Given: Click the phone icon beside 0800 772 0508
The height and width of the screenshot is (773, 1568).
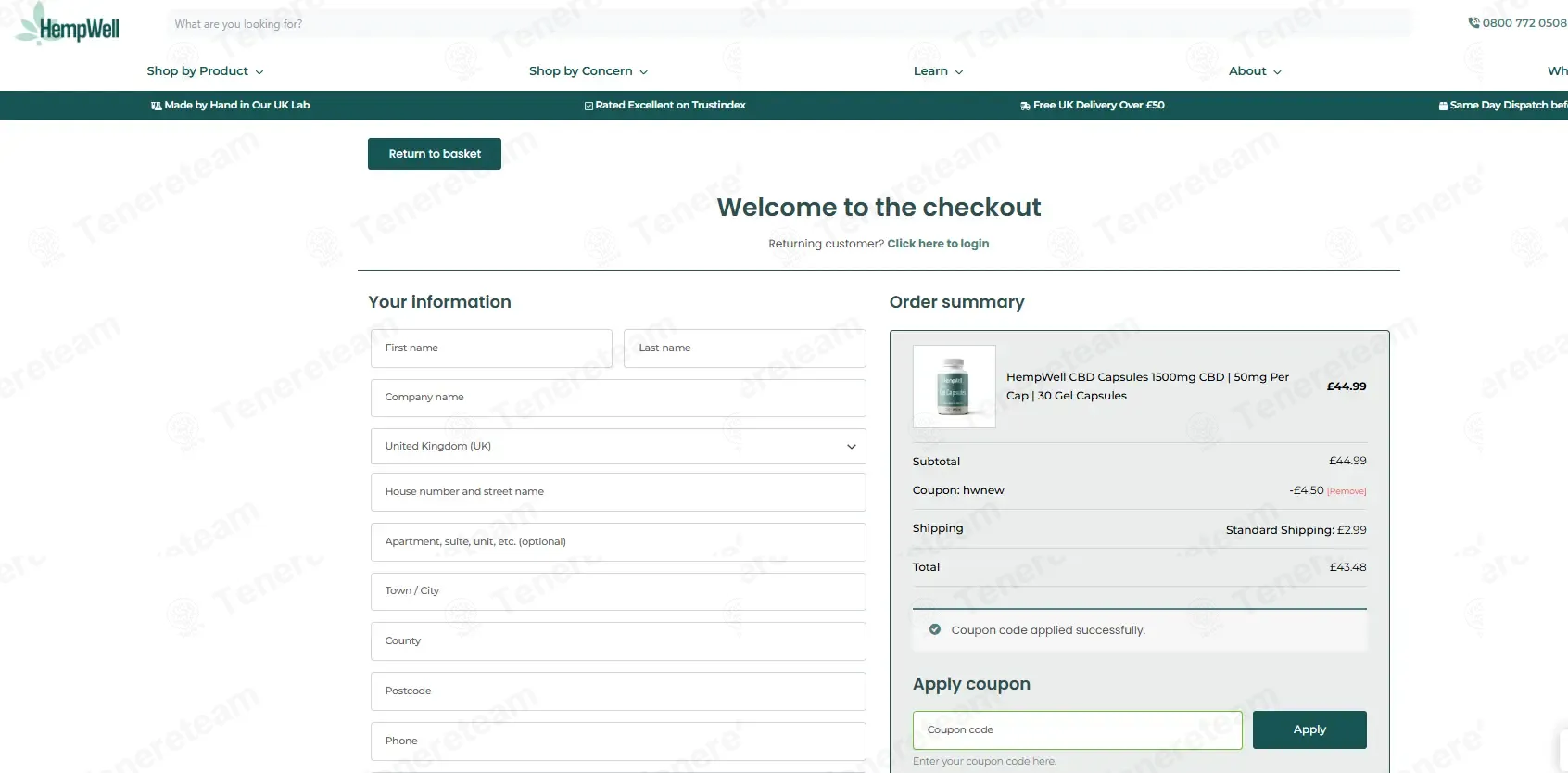Looking at the screenshot, I should pyautogui.click(x=1473, y=23).
